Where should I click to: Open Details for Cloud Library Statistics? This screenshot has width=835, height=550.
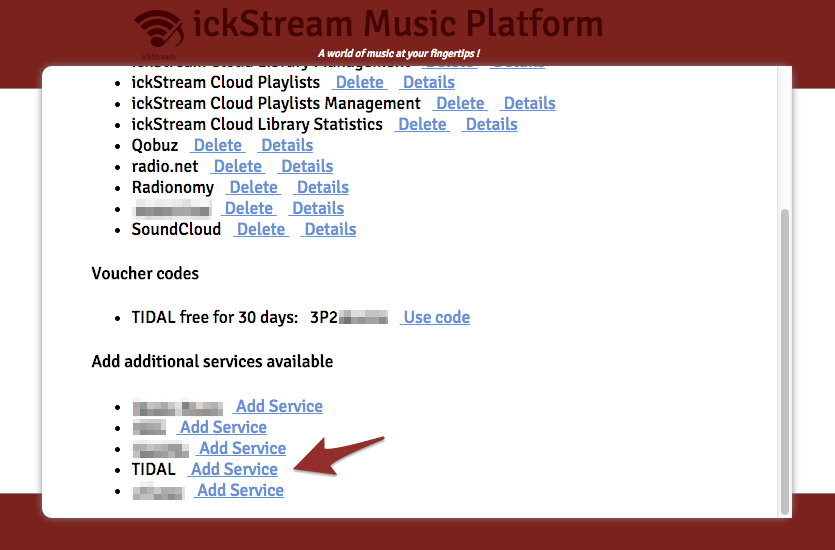(492, 124)
